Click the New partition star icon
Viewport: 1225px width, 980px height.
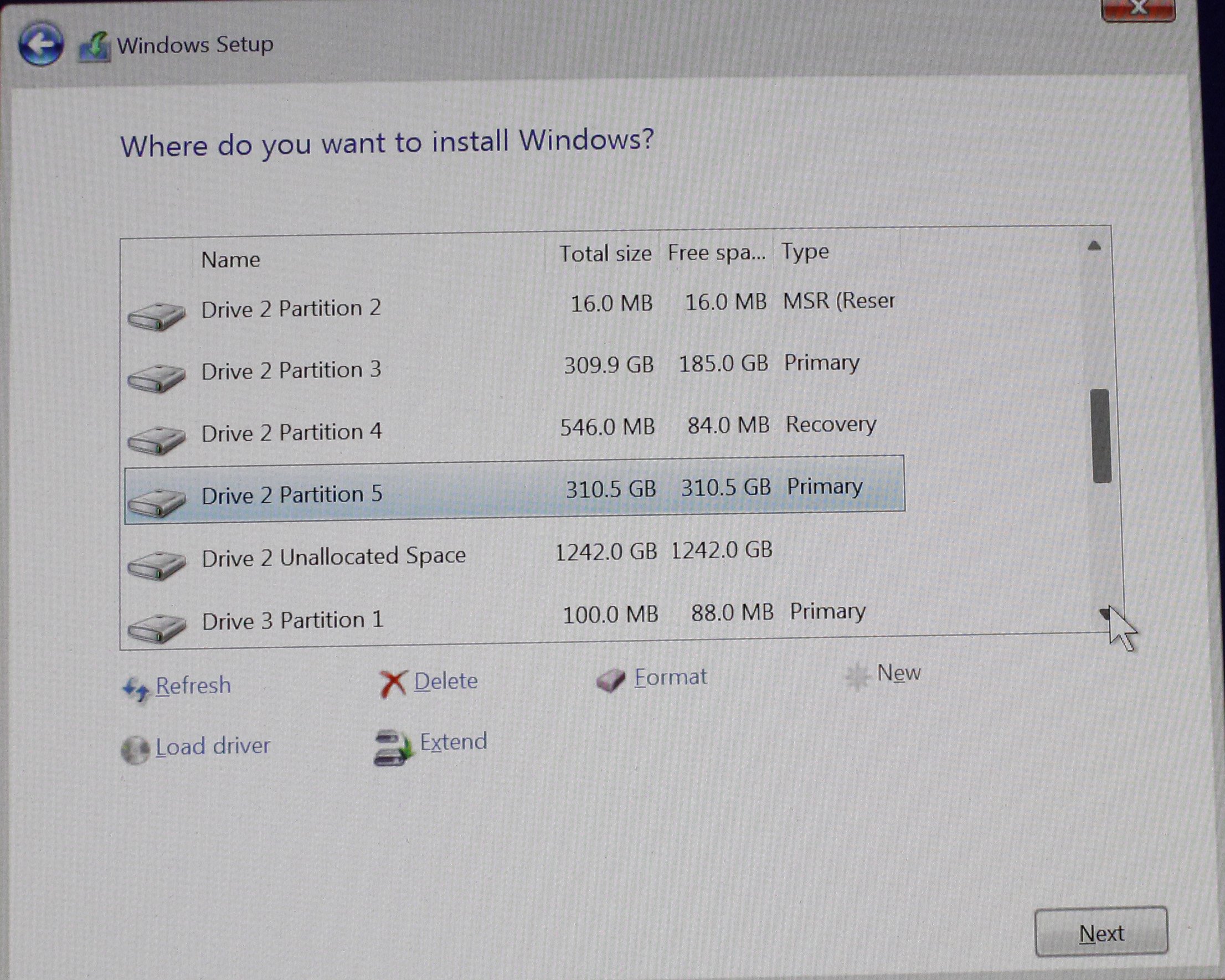point(857,676)
